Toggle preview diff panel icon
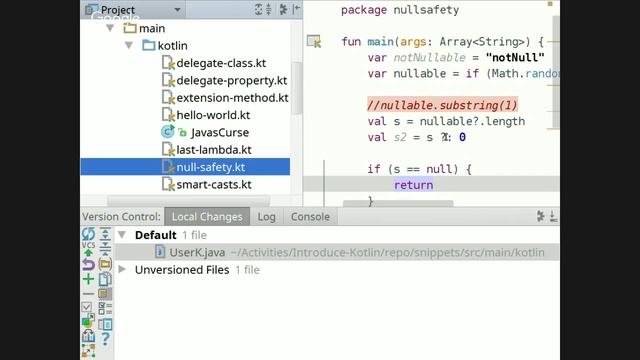The image size is (640, 360). point(105,324)
